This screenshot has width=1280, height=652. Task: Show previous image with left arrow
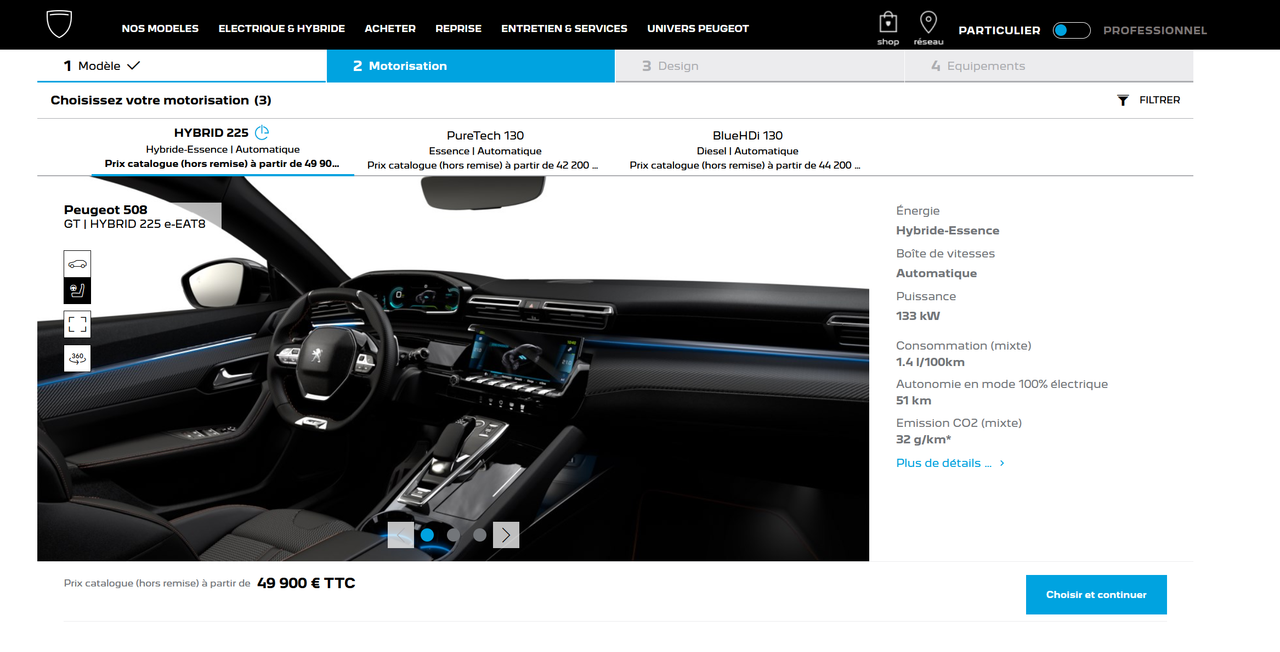(401, 535)
